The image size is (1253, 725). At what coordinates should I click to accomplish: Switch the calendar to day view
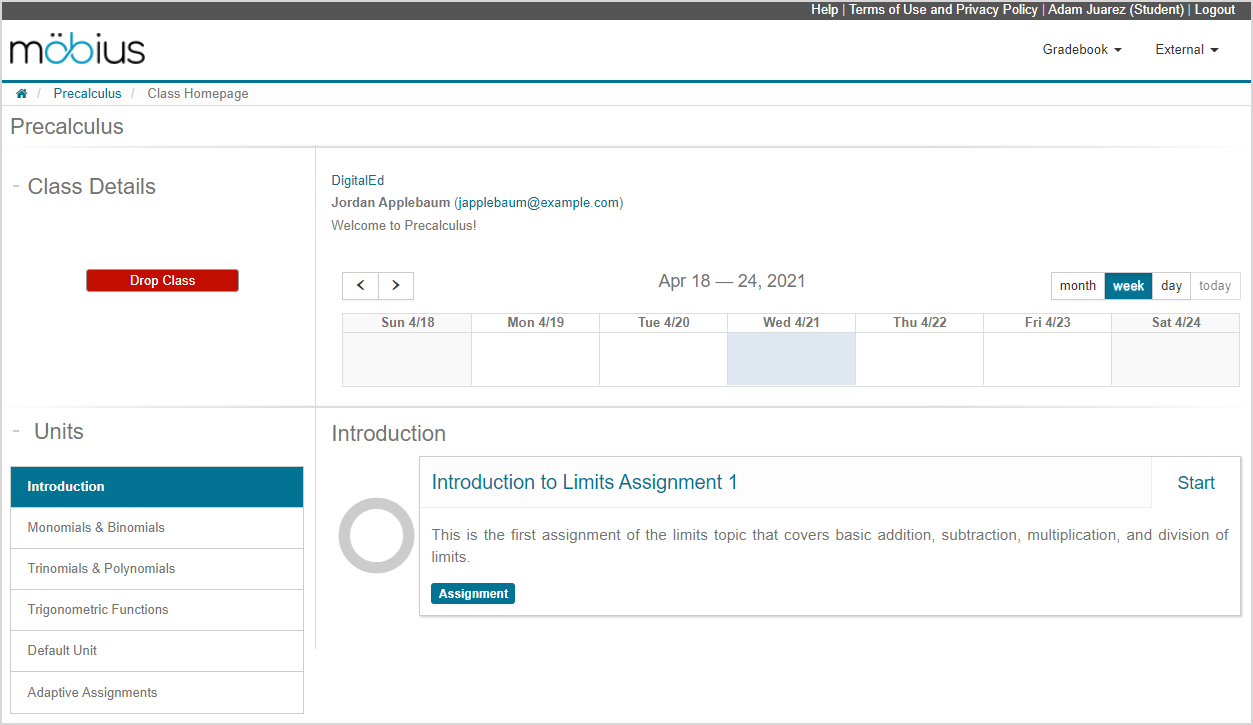click(x=1170, y=285)
